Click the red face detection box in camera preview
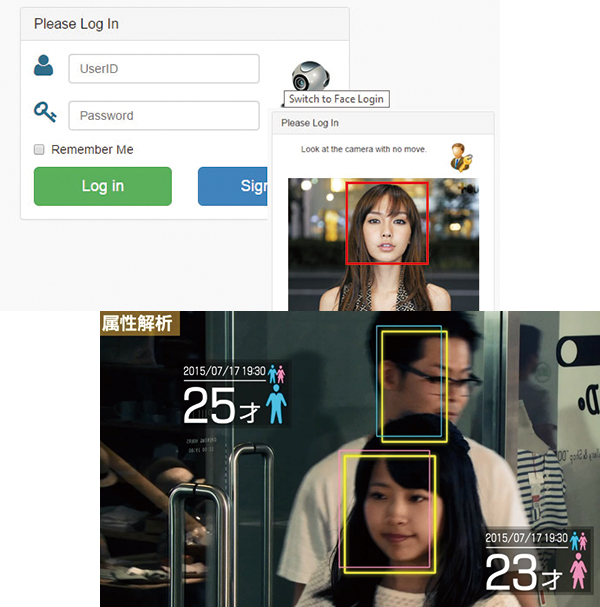Viewport: 600px width, 607px height. coord(387,222)
